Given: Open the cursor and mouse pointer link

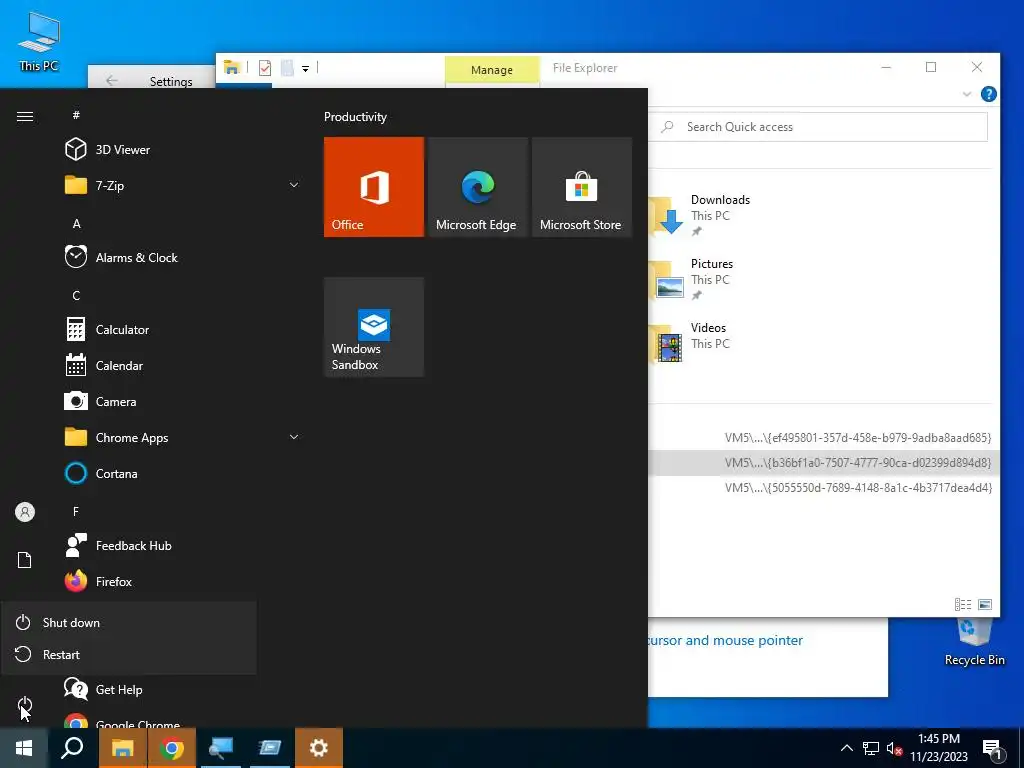Looking at the screenshot, I should (725, 640).
